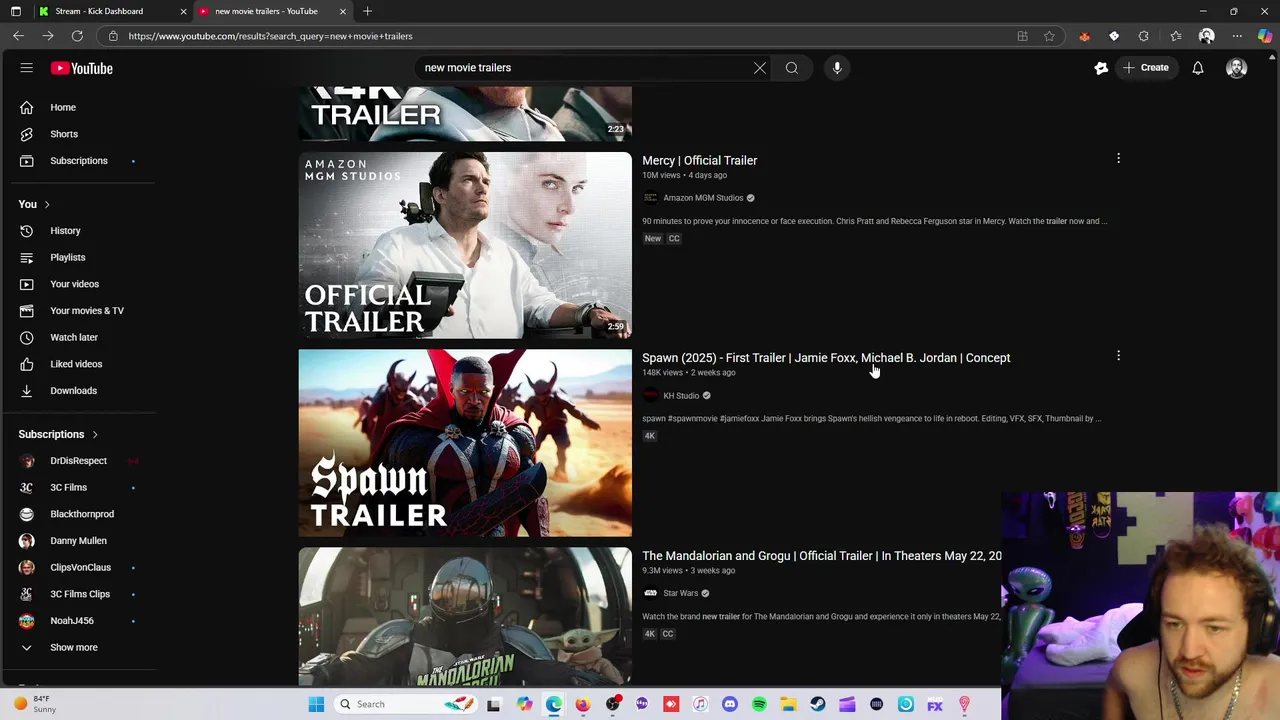The image size is (1280, 720).
Task: Go back with the browser arrow
Action: pos(18,36)
